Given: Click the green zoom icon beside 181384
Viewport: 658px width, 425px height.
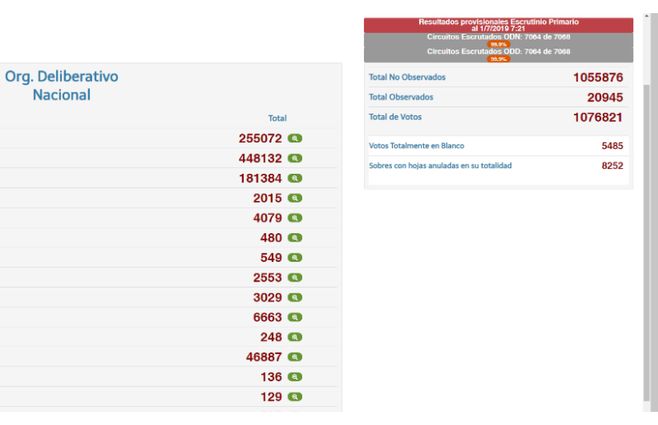Looking at the screenshot, I should (x=295, y=178).
